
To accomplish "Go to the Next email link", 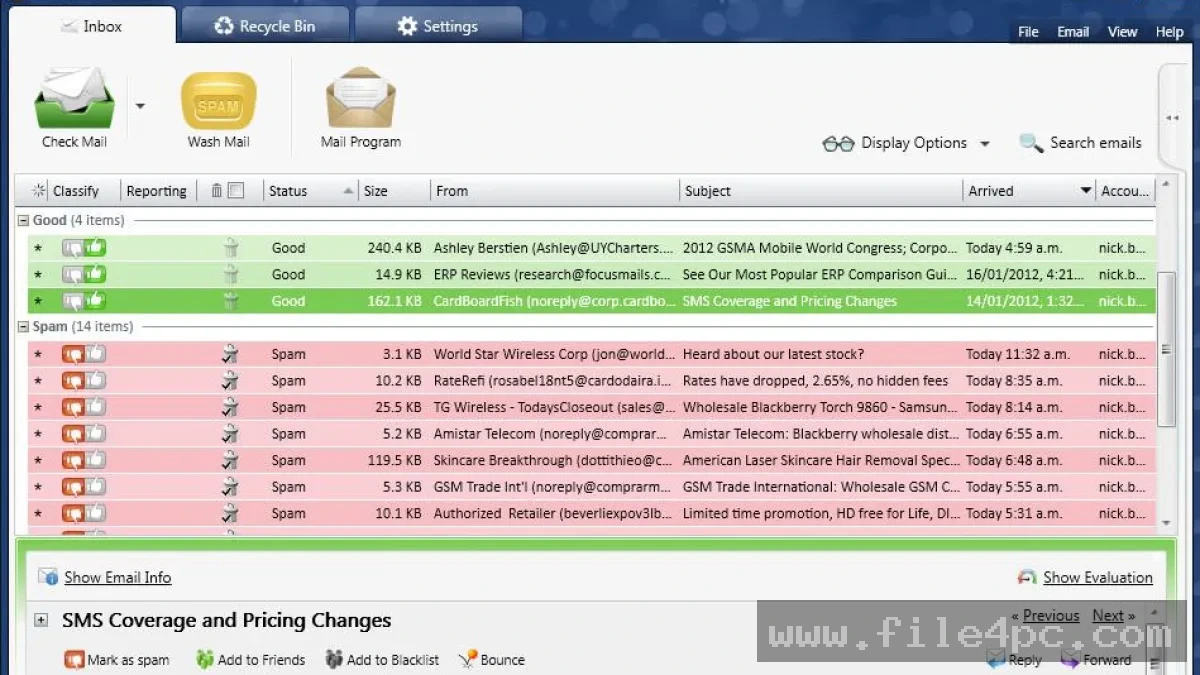I will pyautogui.click(x=1107, y=616).
